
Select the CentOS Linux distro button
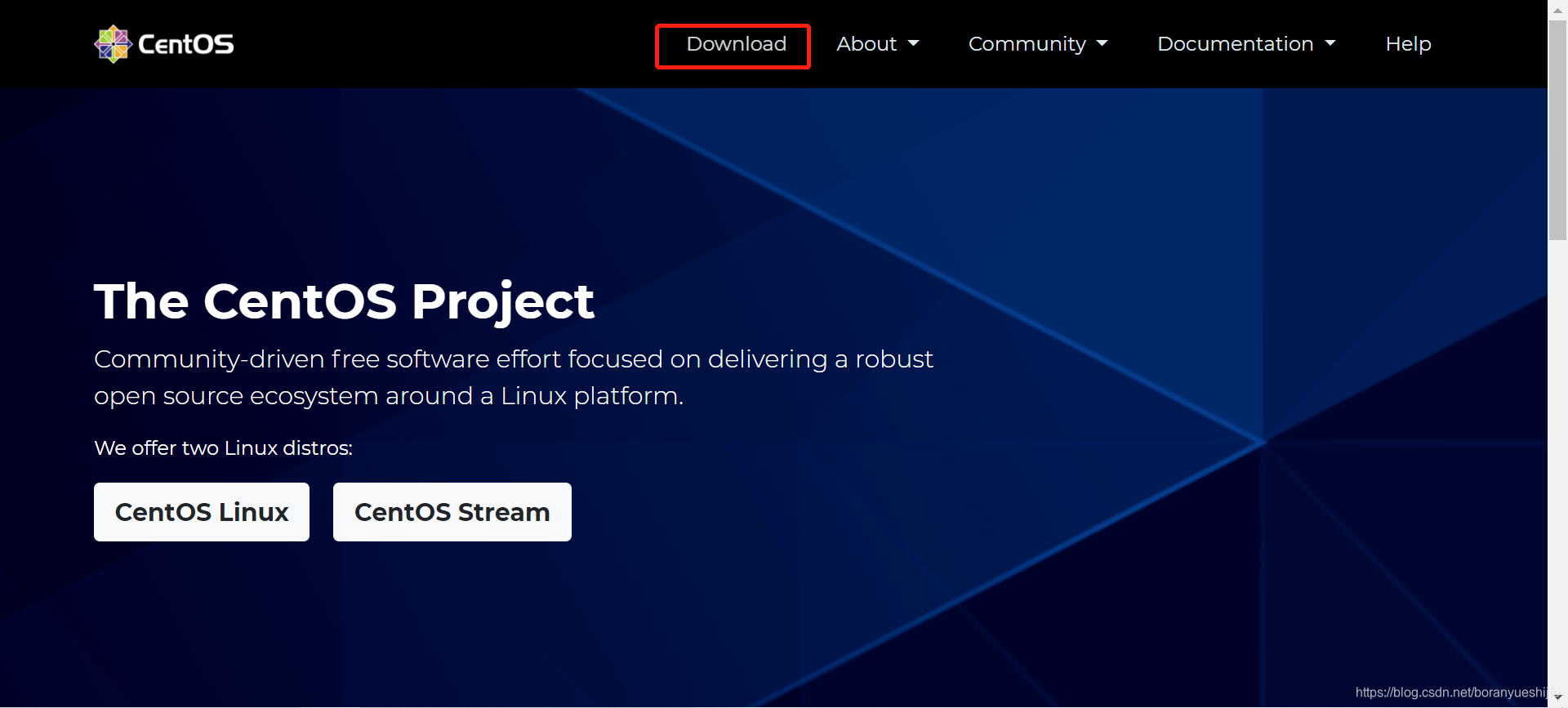202,512
